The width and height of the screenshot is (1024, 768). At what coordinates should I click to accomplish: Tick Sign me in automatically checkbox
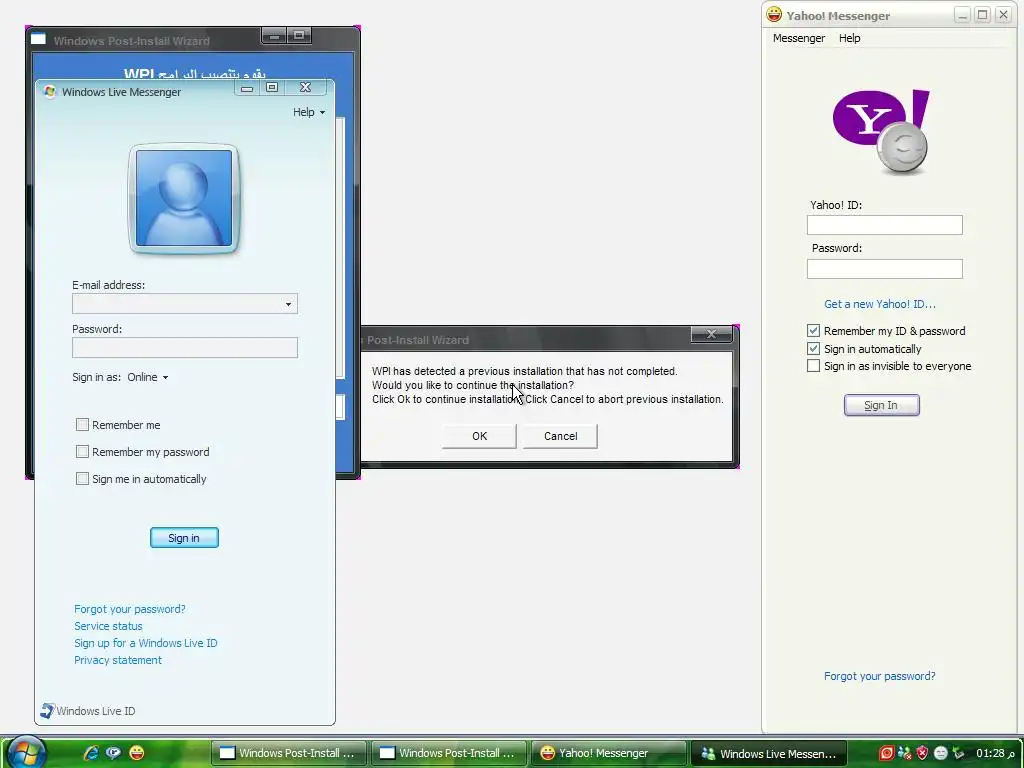tap(82, 479)
